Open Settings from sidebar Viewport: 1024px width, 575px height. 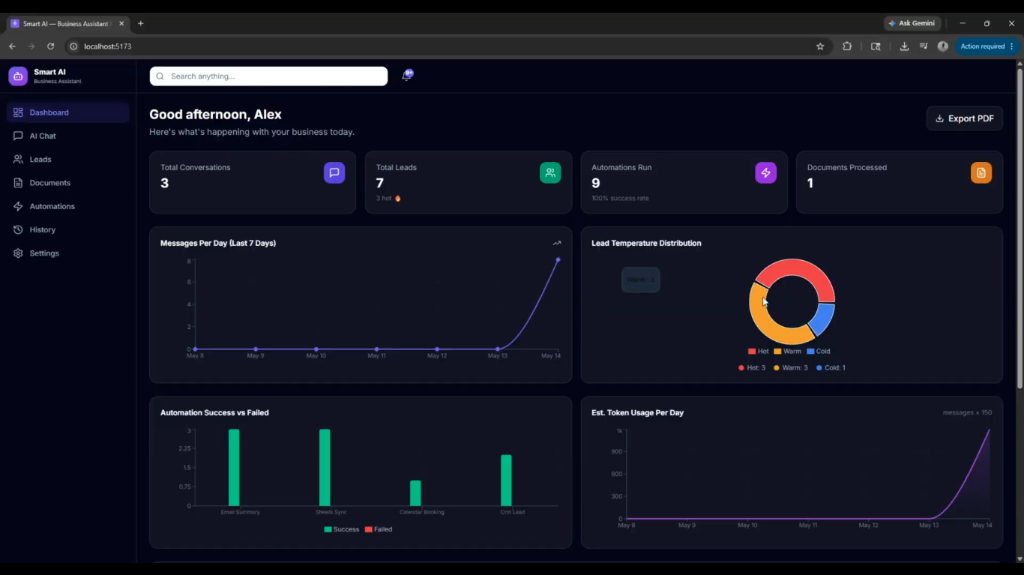point(68,254)
